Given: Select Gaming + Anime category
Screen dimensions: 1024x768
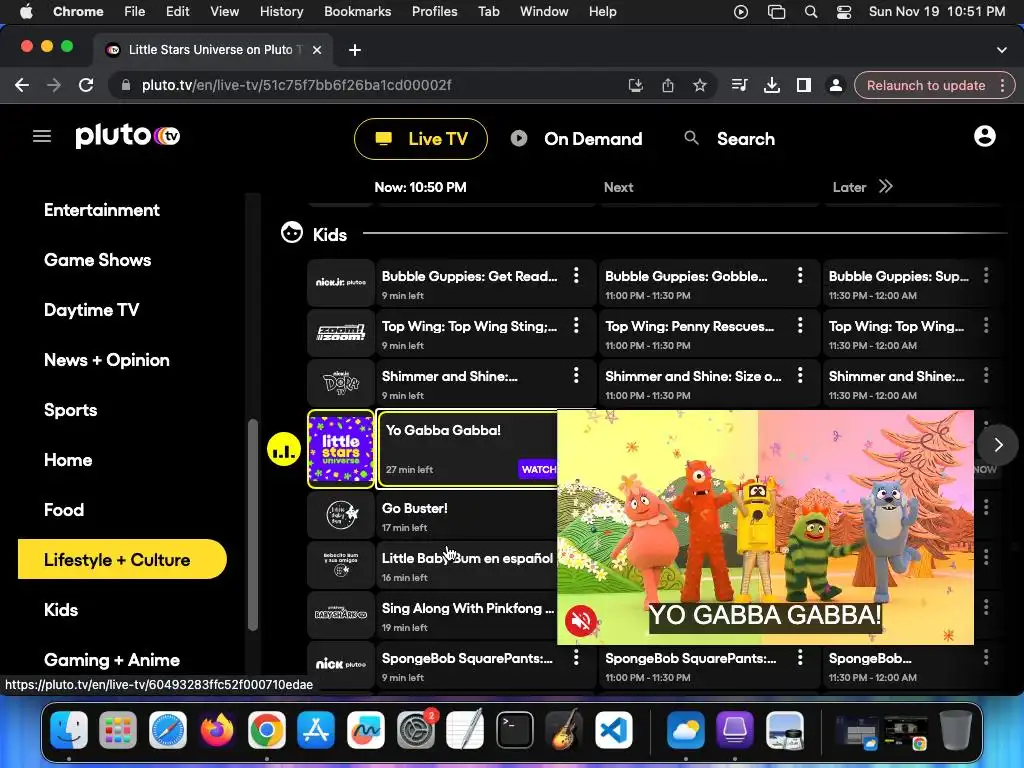Looking at the screenshot, I should [x=112, y=660].
